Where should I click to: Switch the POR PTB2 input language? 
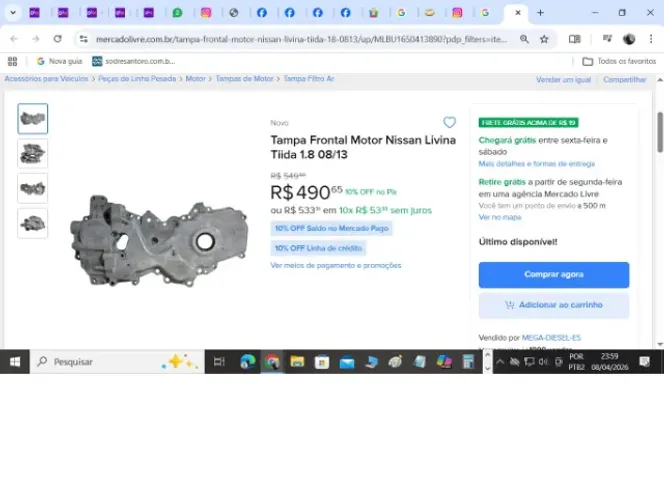click(x=576, y=362)
